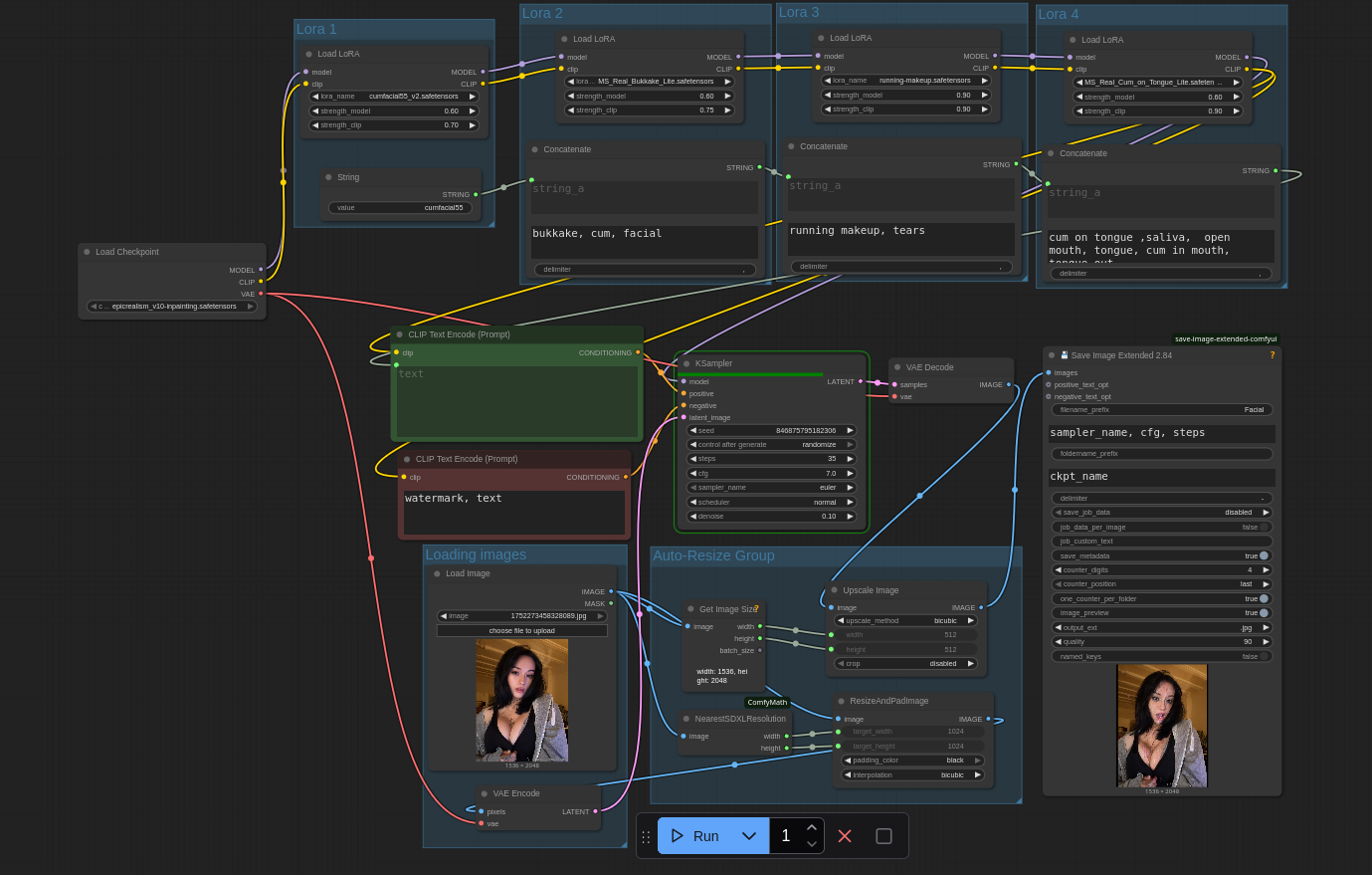The height and width of the screenshot is (875, 1372).
Task: Collapse the Load Image node via its dot
Action: (x=437, y=573)
